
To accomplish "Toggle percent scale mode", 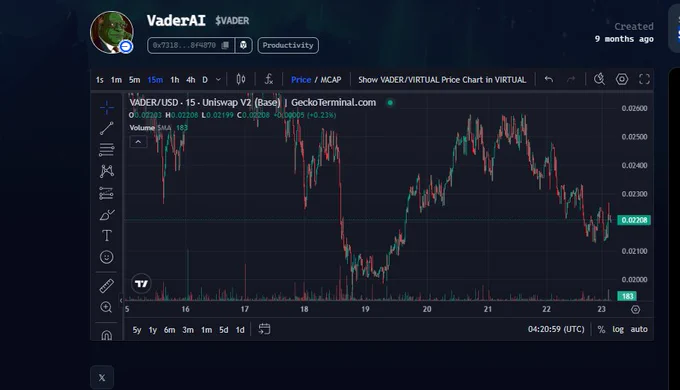I will 601,329.
